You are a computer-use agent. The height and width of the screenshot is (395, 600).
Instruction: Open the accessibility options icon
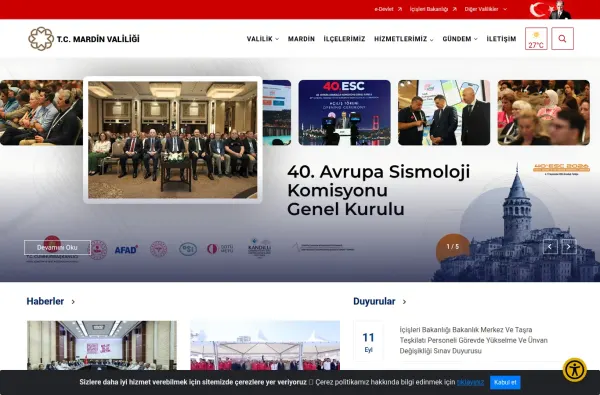(x=574, y=370)
